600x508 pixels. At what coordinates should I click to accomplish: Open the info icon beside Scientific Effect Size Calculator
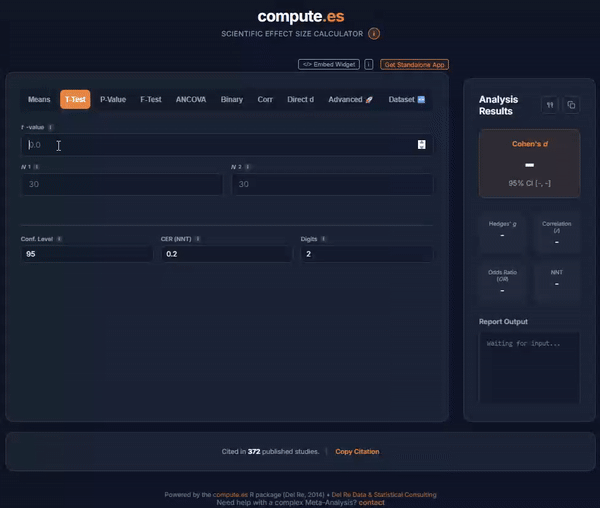374,34
